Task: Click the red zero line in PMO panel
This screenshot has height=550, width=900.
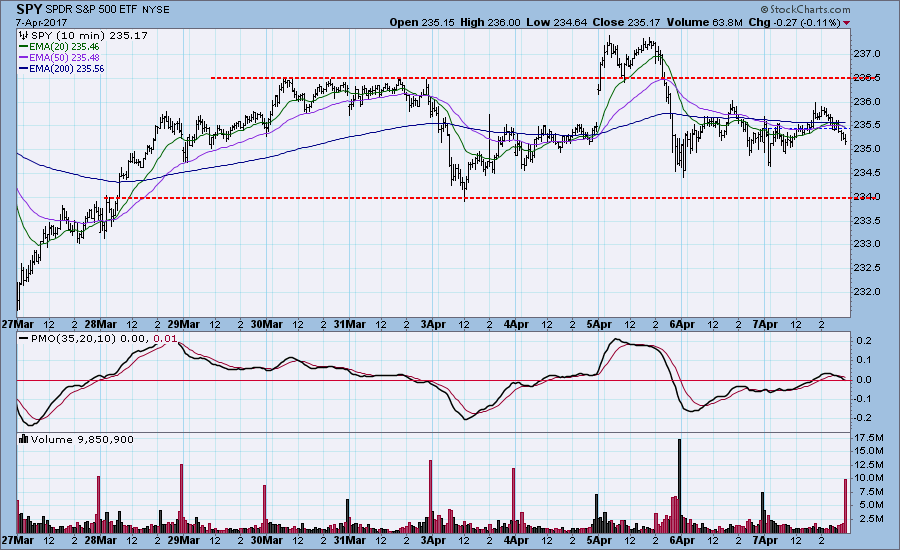Action: [433, 380]
